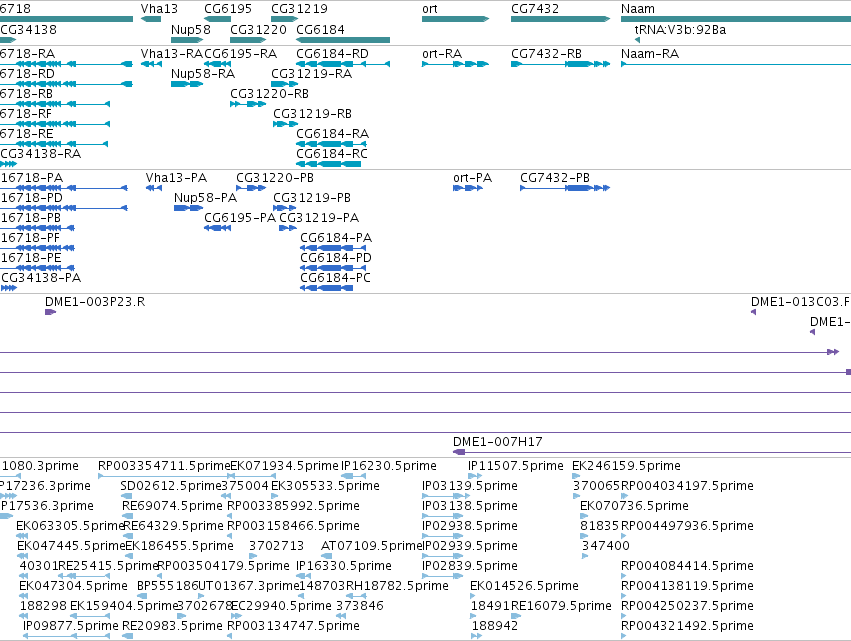The image size is (851, 641).
Task: Click the Naam-RA transcript label
Action: [x=650, y=54]
